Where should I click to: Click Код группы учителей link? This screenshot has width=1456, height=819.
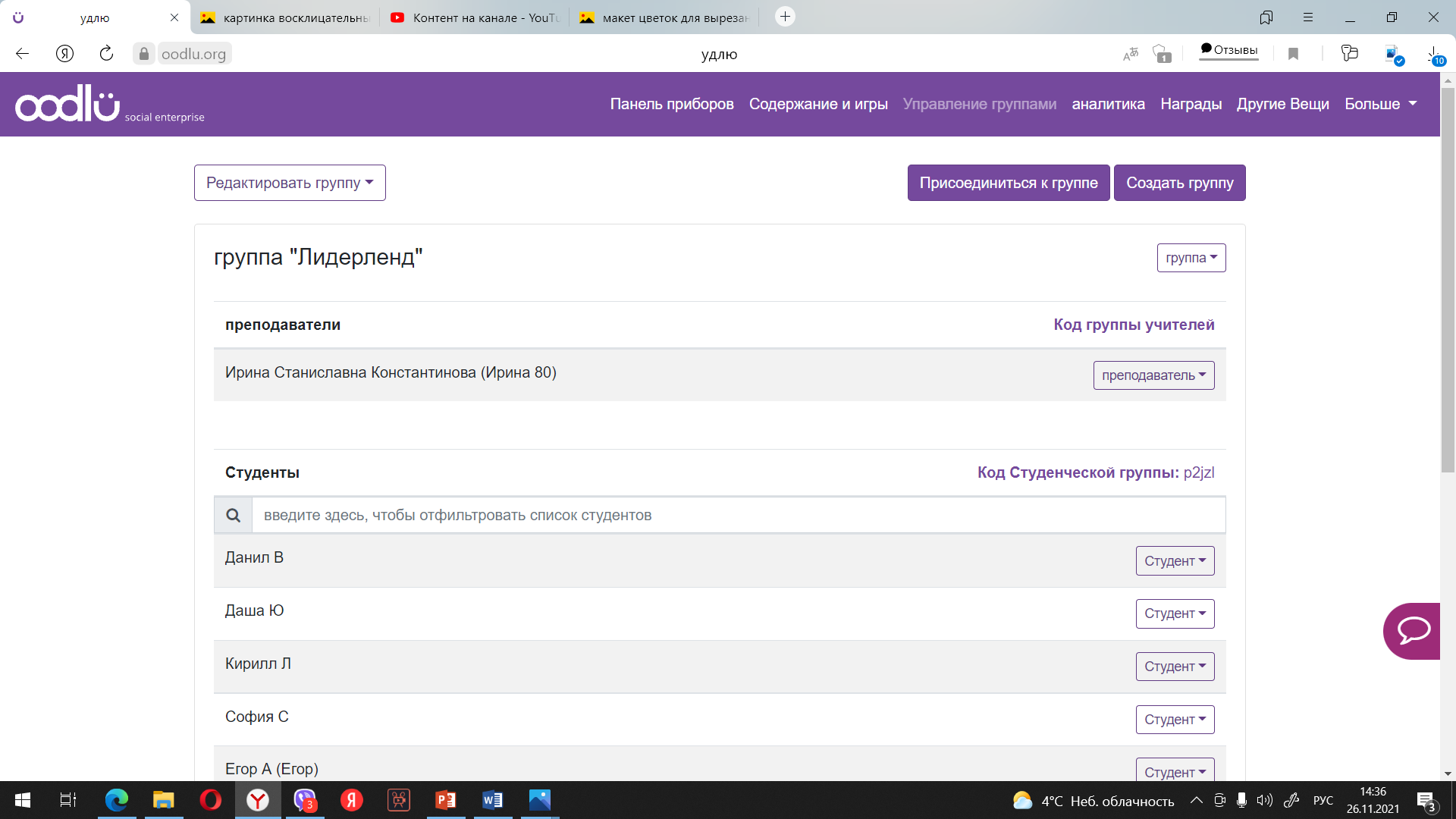click(1134, 325)
